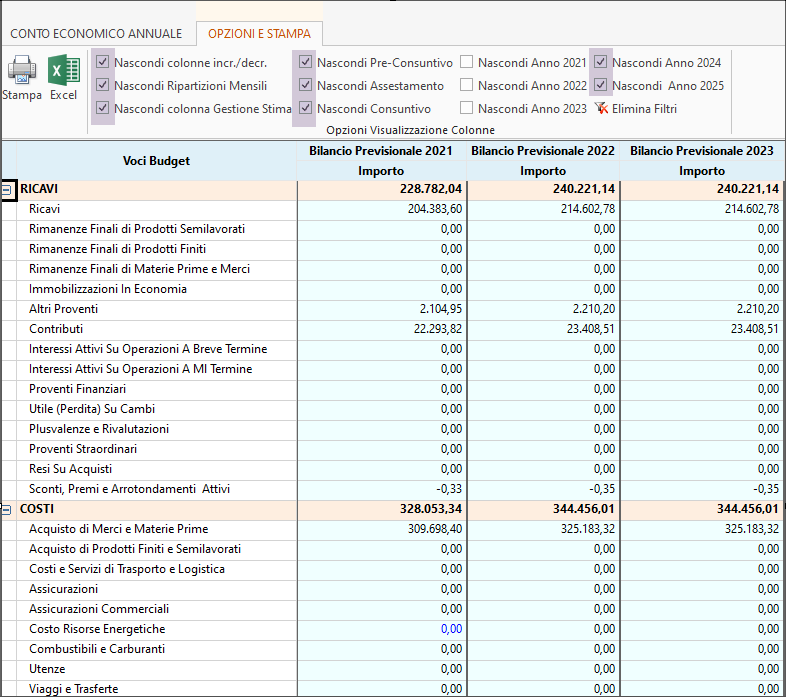The height and width of the screenshot is (697, 786).
Task: Select Costo Risorse Energetiche row label
Action: [x=97, y=629]
